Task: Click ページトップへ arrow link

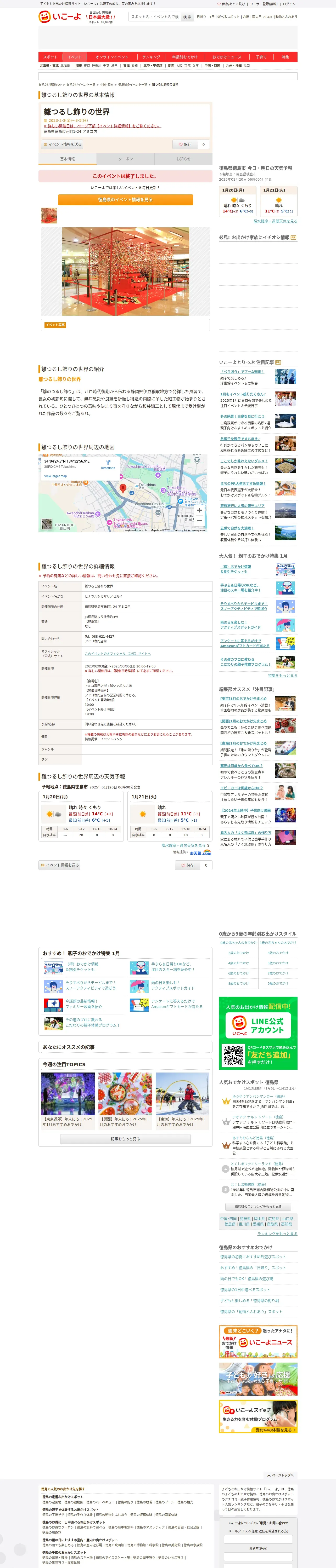Action: (x=281, y=1475)
